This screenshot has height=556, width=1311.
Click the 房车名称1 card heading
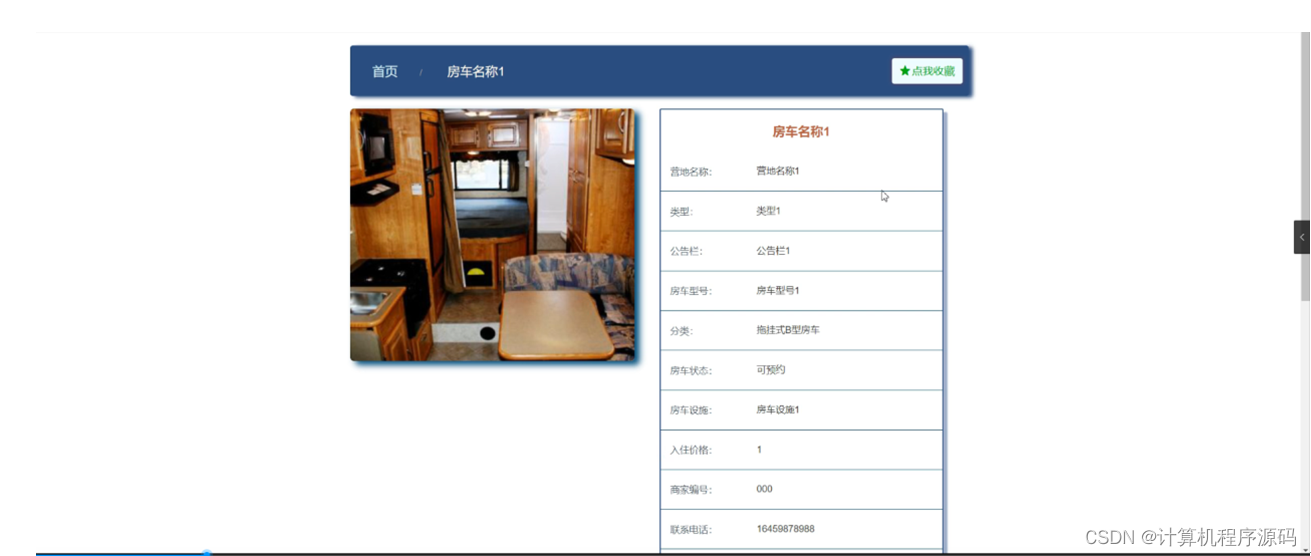[x=801, y=131]
